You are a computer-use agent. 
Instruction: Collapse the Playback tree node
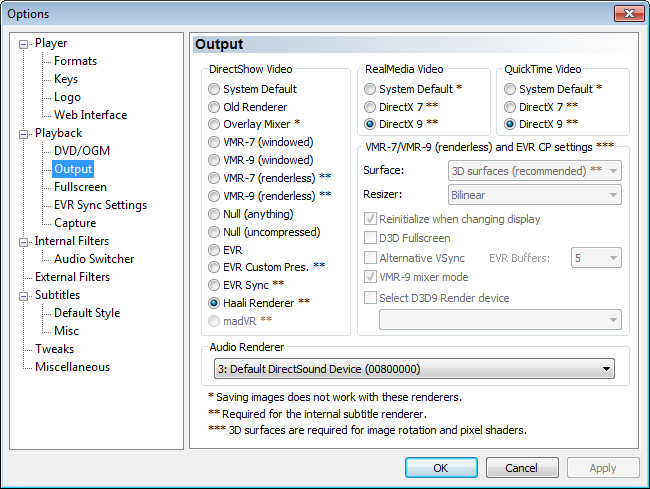[x=24, y=133]
